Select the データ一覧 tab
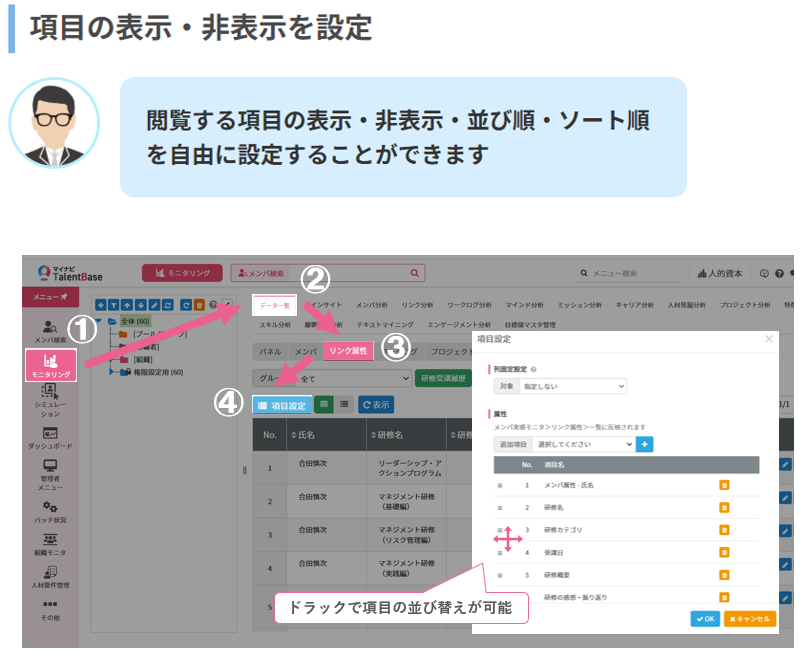The width and height of the screenshot is (803, 657). tap(274, 305)
